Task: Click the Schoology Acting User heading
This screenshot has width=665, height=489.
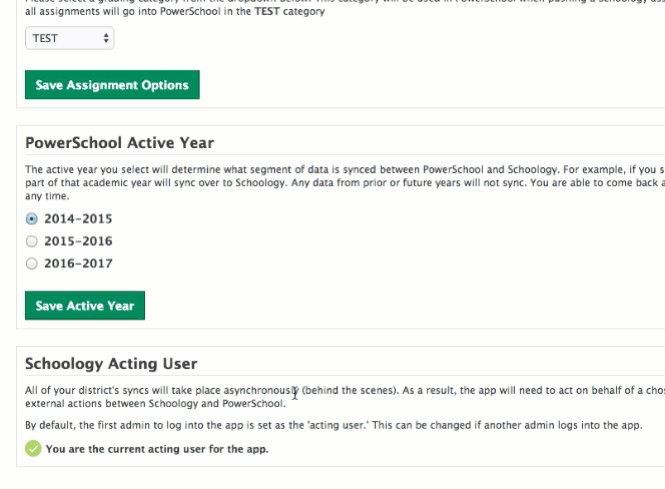Action: [x=111, y=364]
